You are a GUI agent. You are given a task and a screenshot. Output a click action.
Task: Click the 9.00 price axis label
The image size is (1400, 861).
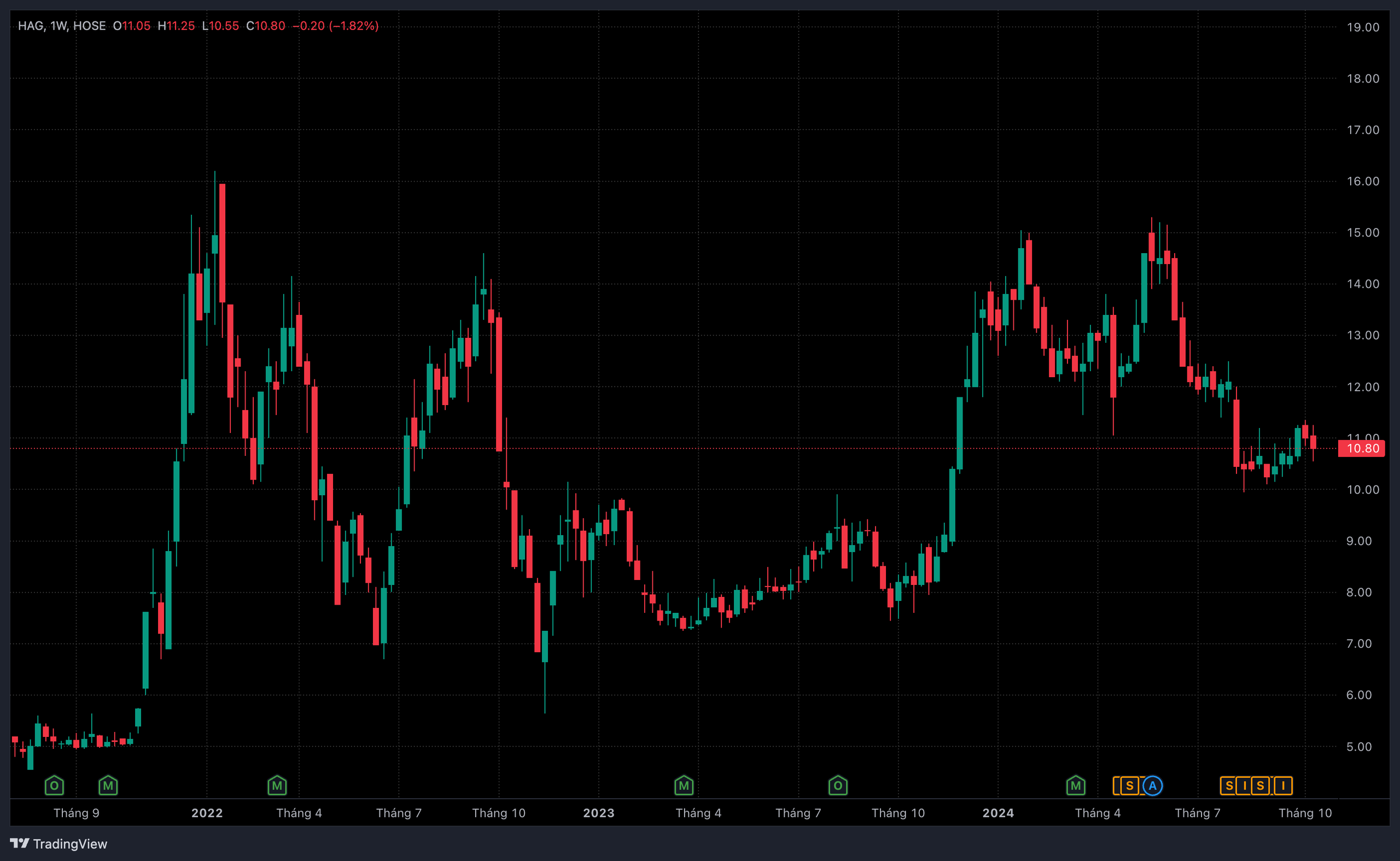[x=1358, y=541]
